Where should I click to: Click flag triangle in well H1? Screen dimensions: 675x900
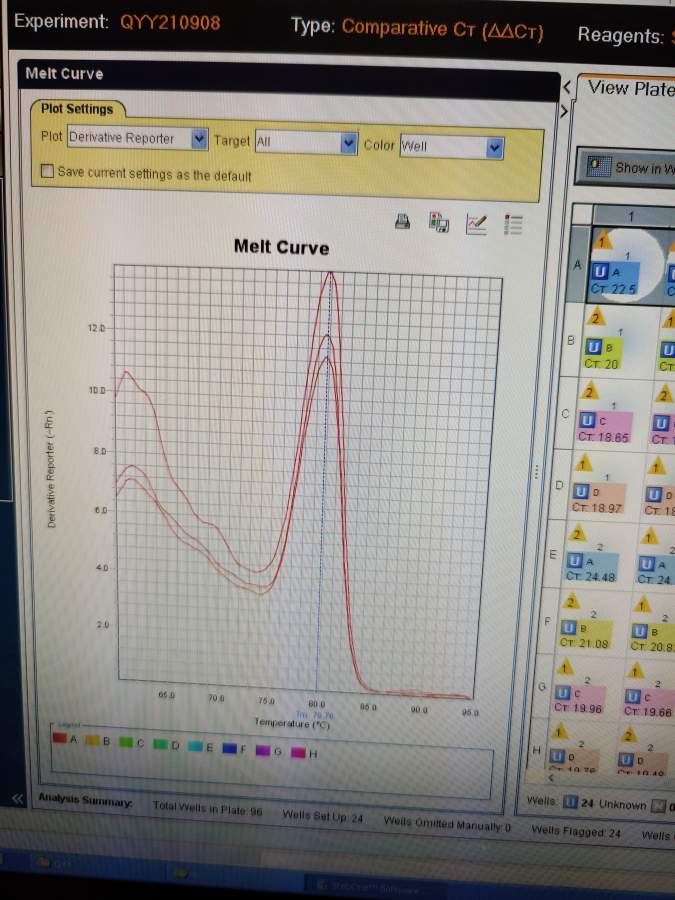pos(558,731)
